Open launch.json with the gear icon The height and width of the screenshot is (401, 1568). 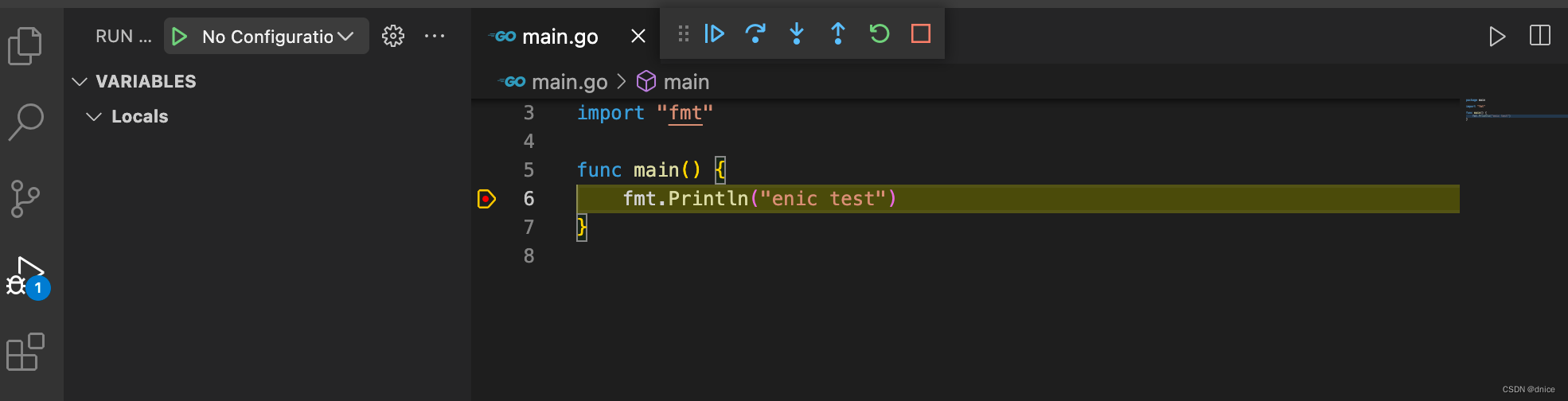click(x=393, y=36)
